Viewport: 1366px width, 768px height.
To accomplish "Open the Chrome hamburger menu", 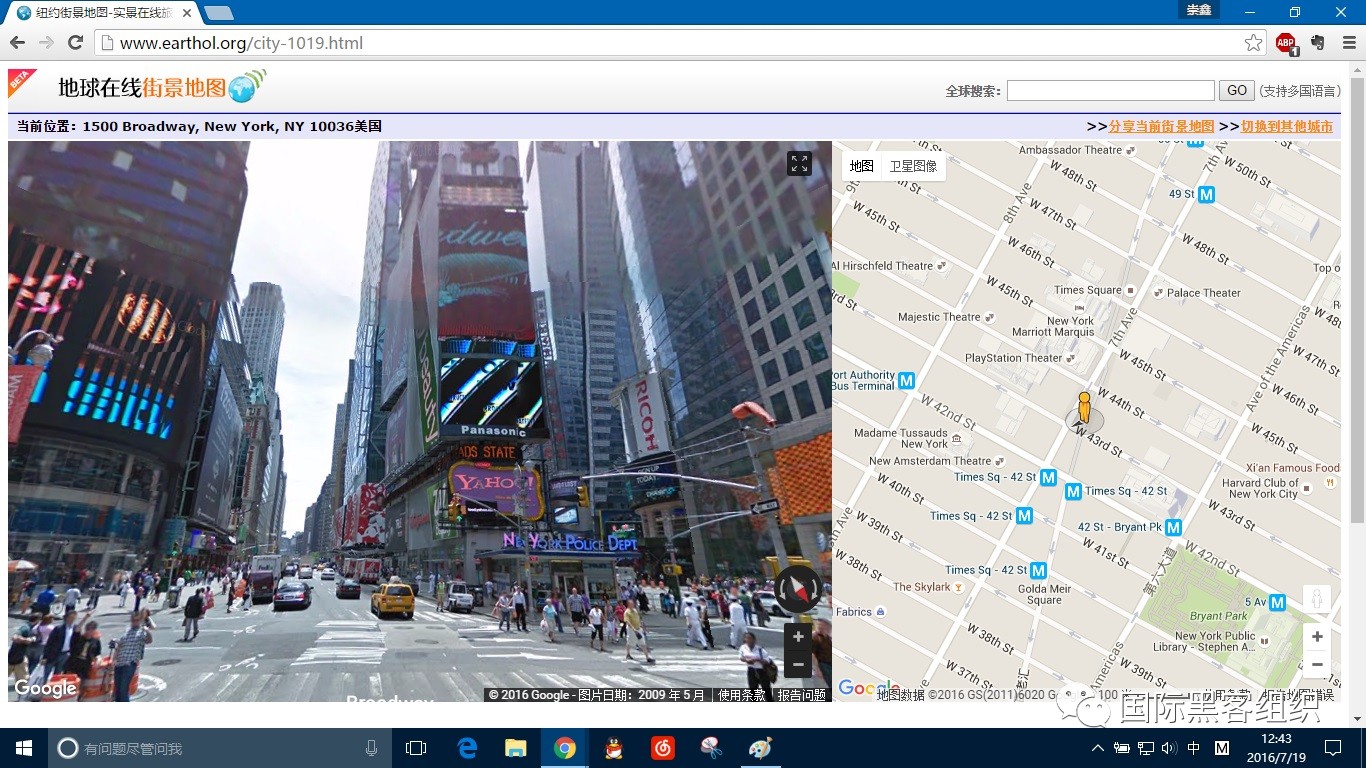I will point(1349,43).
